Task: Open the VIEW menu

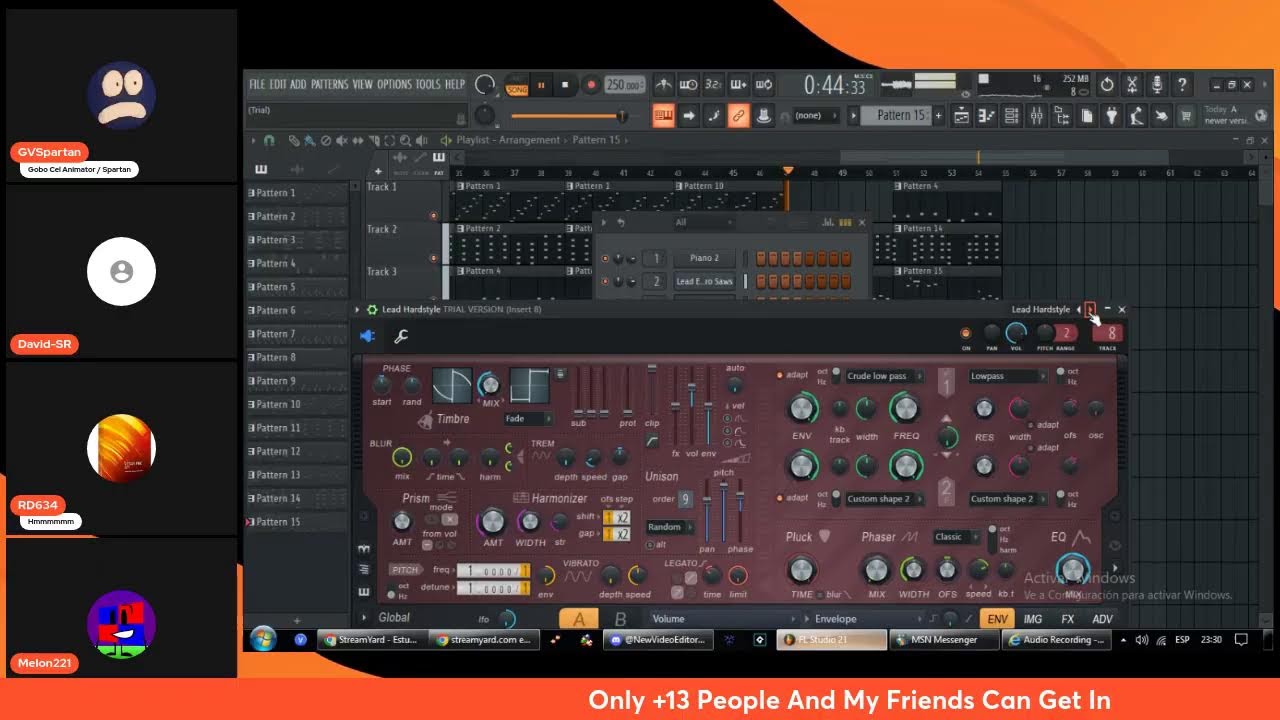Action: [x=362, y=85]
